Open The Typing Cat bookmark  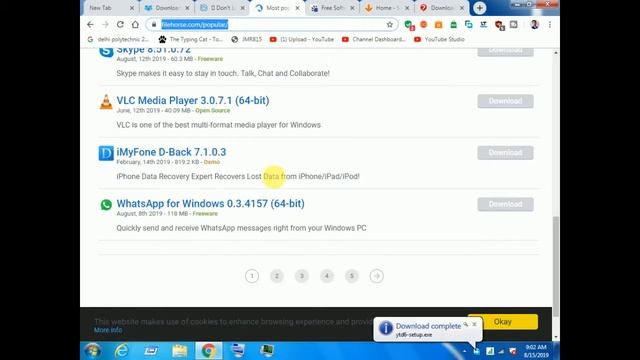coord(191,40)
